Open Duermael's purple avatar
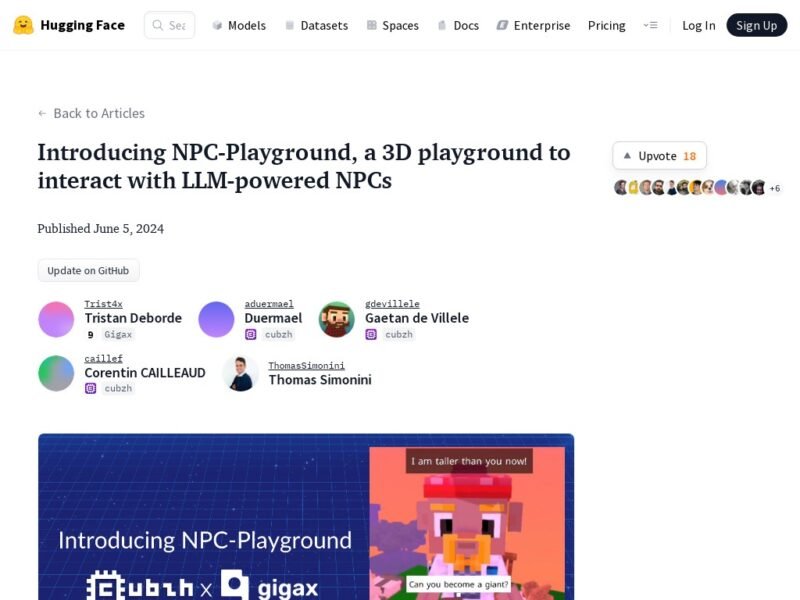 216,319
